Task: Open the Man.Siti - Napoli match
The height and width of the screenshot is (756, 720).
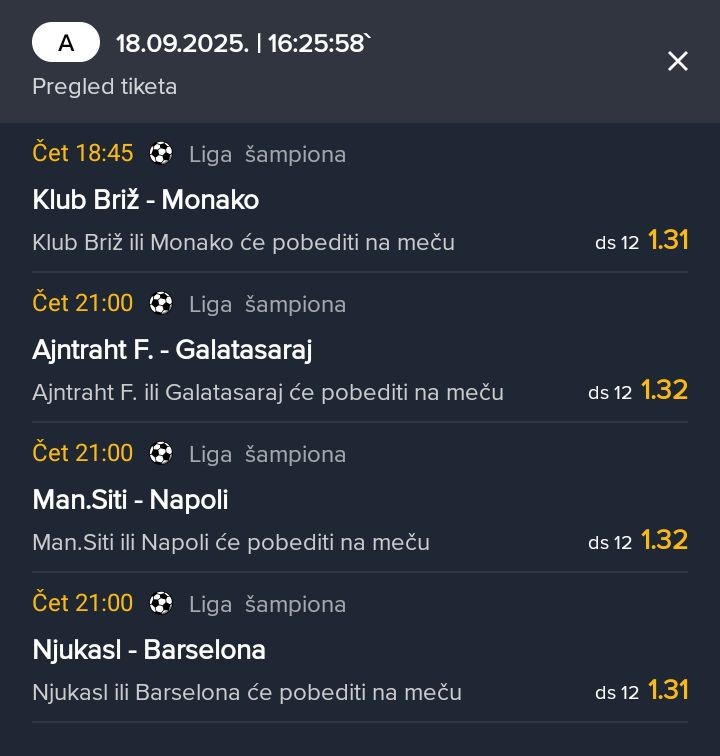Action: (x=130, y=500)
